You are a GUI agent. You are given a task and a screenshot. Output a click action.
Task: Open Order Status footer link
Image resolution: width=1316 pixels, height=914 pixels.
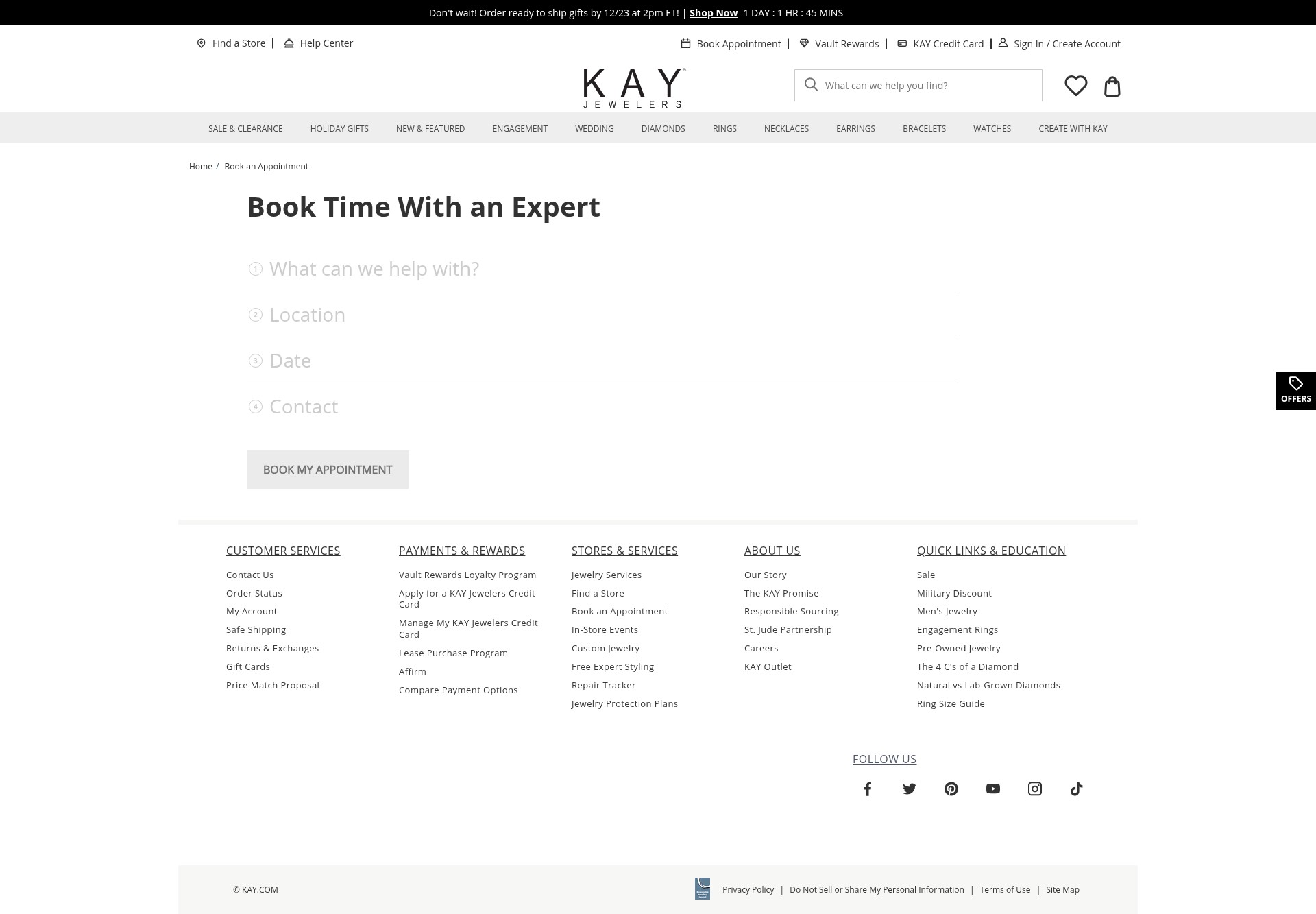point(254,593)
